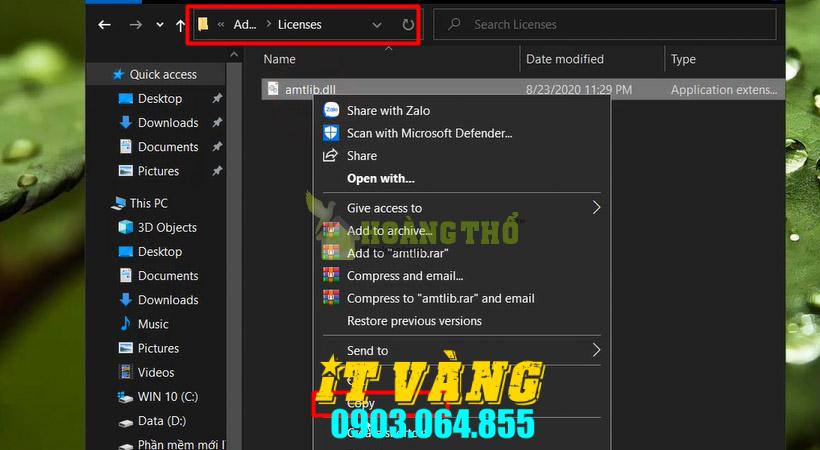Click pin icon beside Quick access Pictures
The image size is (820, 450).
(x=217, y=171)
